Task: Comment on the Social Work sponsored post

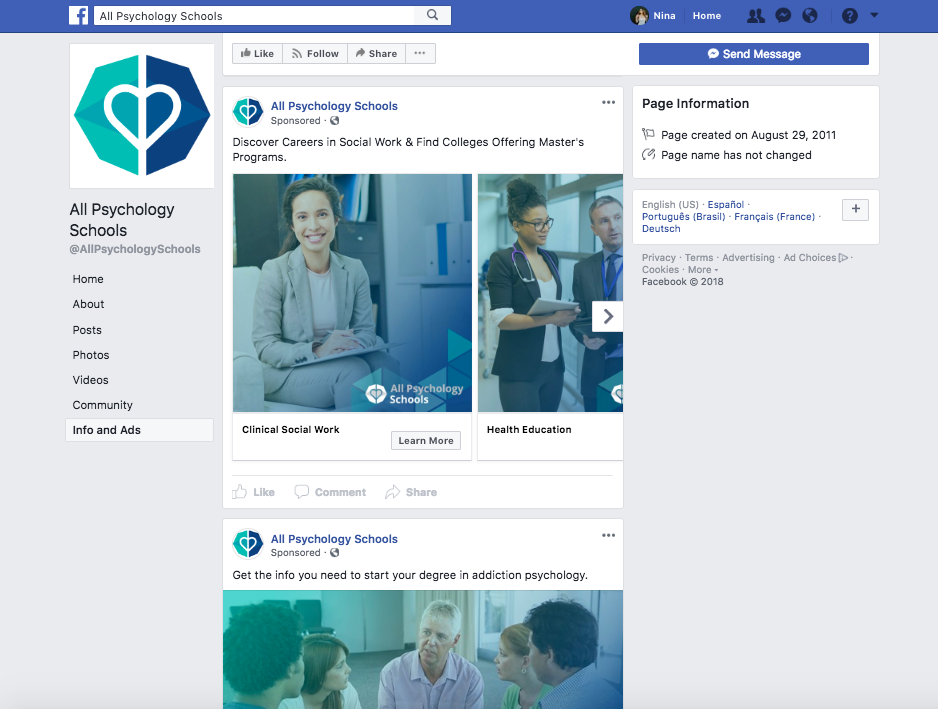Action: 330,492
